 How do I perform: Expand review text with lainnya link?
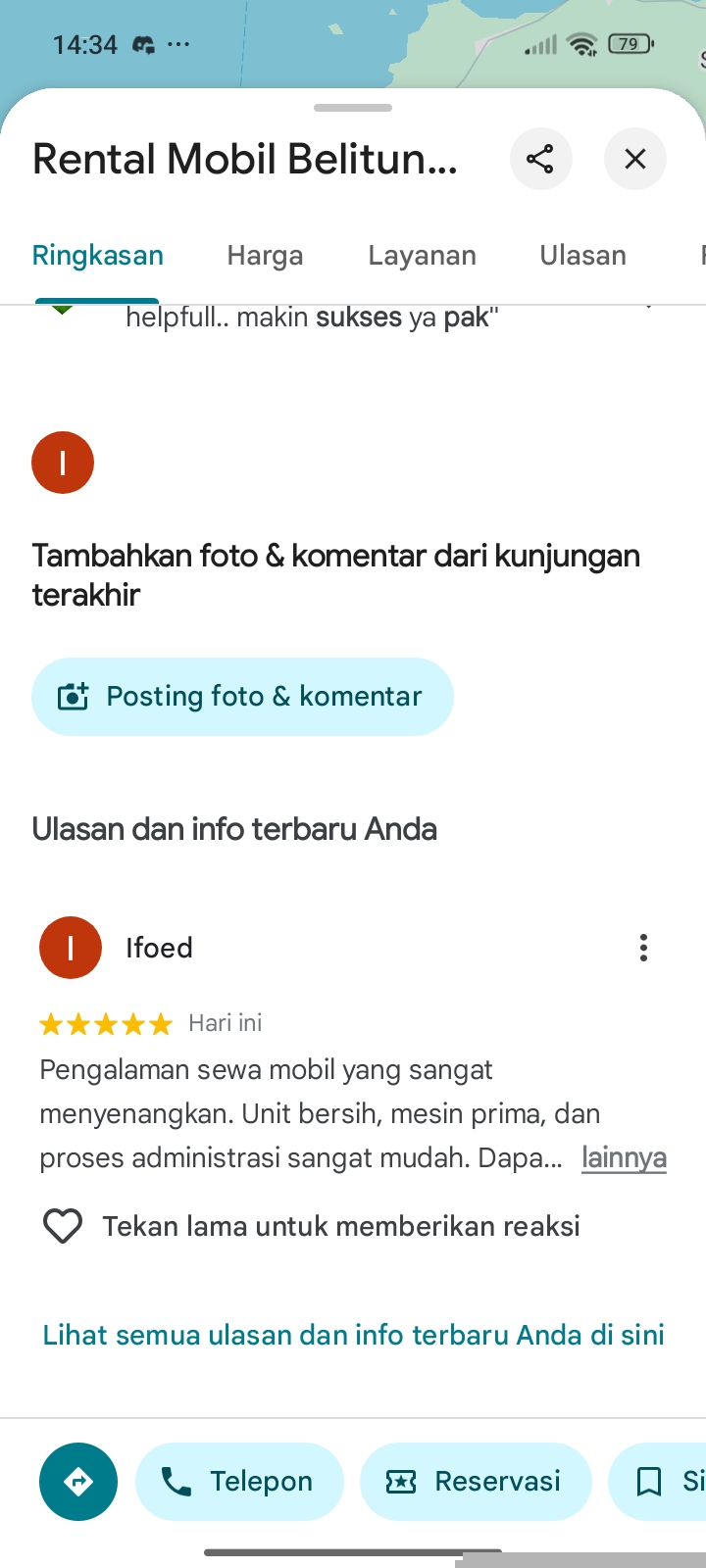(624, 1157)
